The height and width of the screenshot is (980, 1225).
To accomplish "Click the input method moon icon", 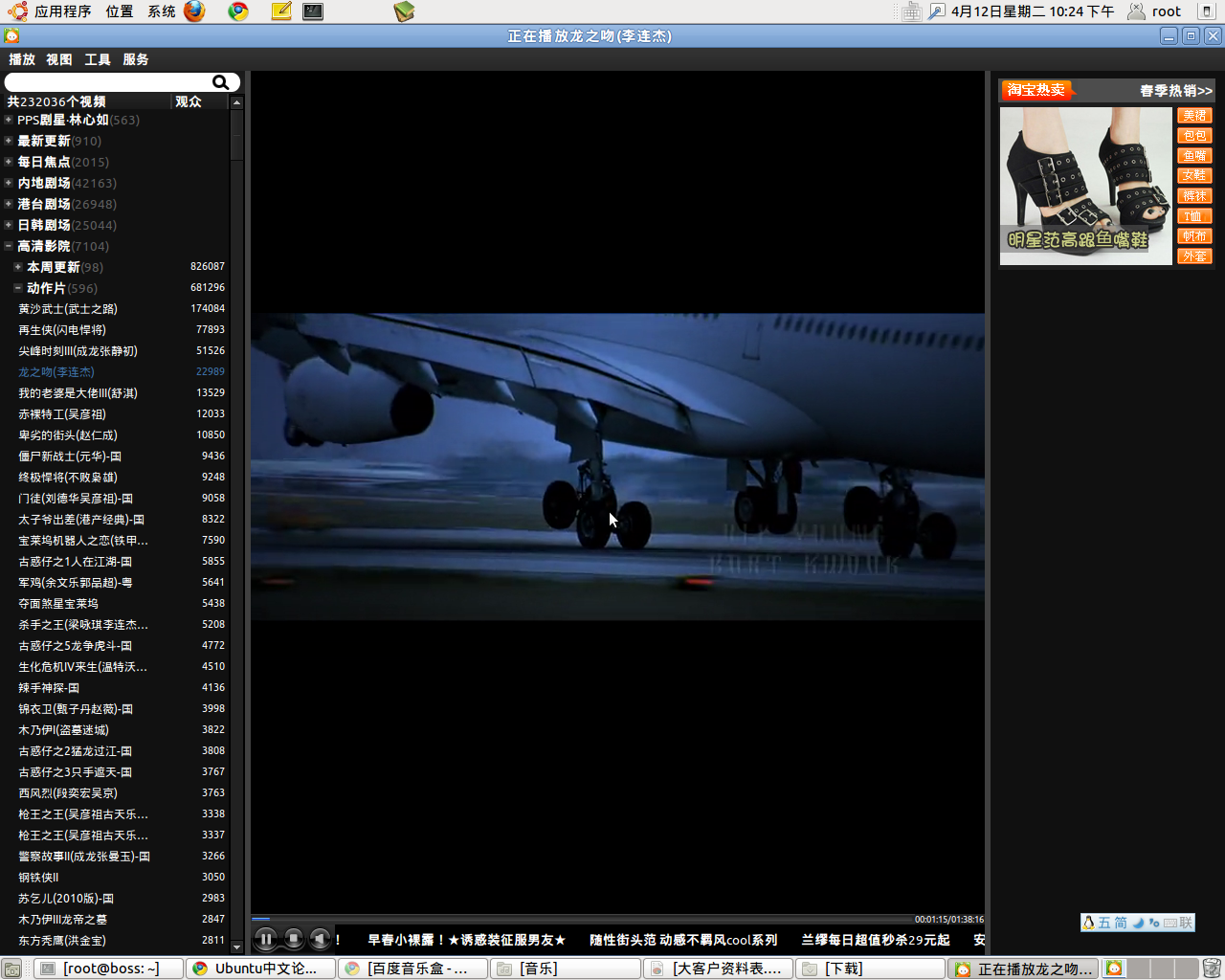I will (1138, 923).
